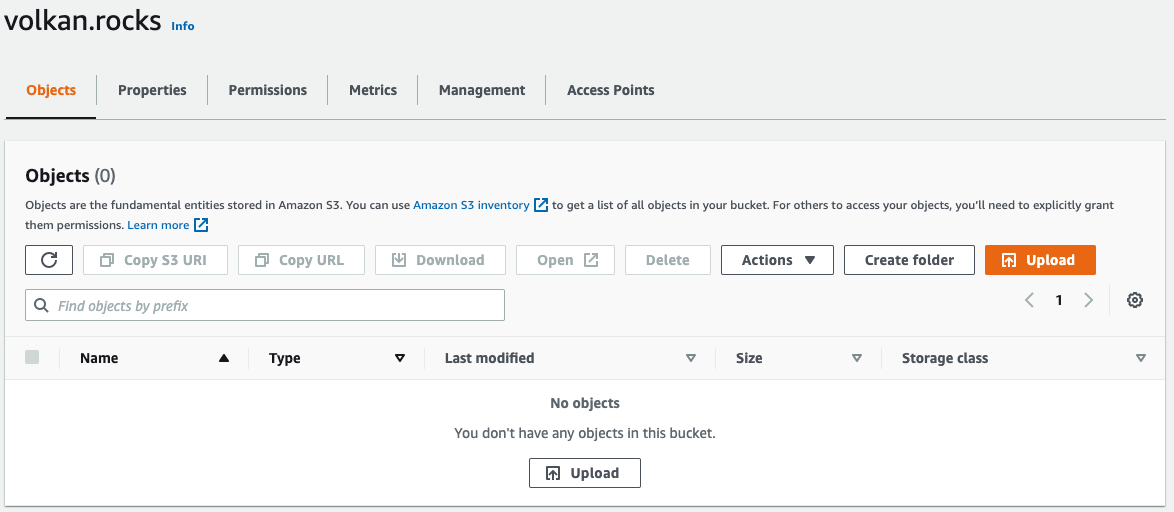Click the Last modified column header
The height and width of the screenshot is (512, 1174).
pos(489,358)
